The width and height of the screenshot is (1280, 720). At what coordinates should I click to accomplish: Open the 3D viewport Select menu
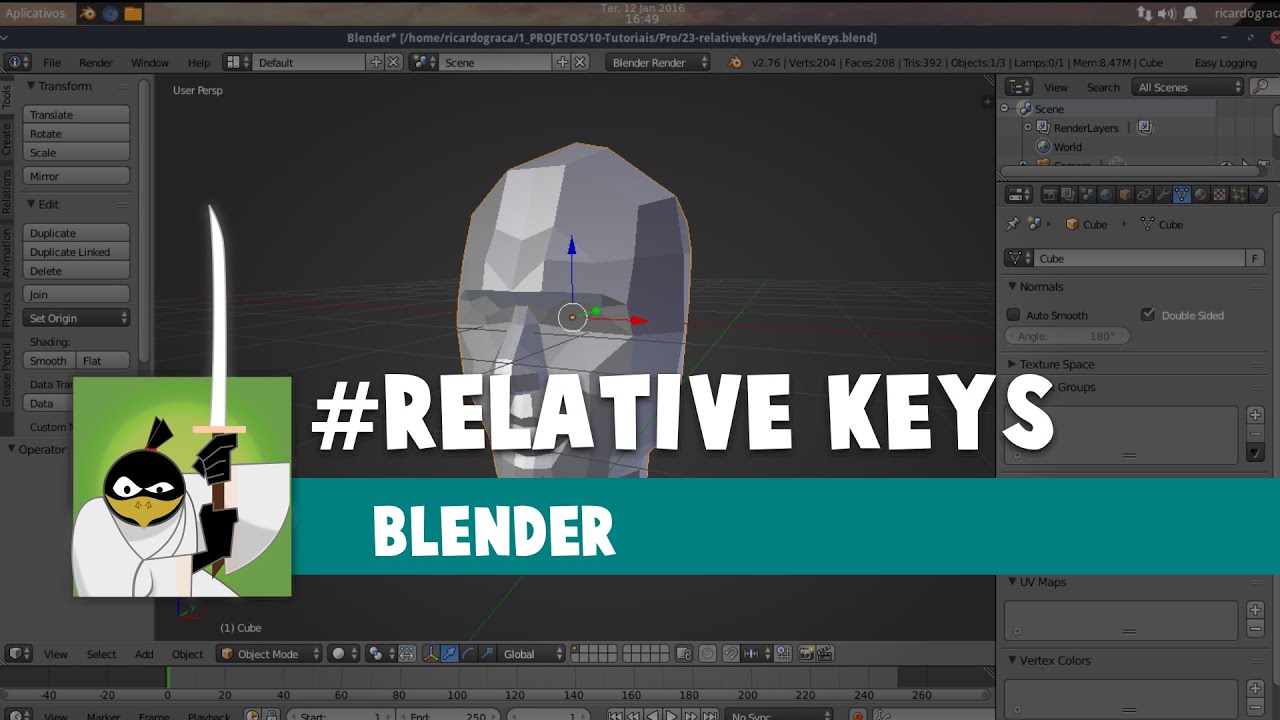pos(101,654)
